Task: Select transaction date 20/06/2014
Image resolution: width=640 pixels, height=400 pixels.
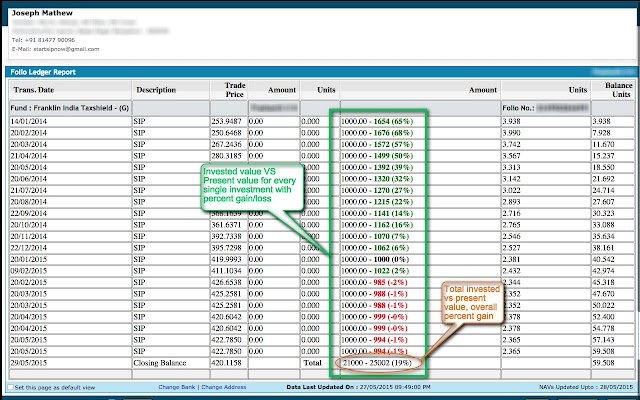Action: (x=29, y=179)
